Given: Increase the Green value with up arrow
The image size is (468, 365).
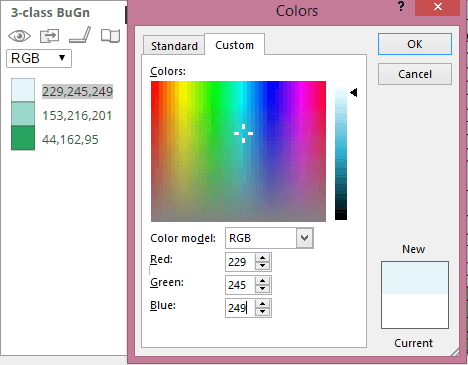Looking at the screenshot, I should [263, 281].
